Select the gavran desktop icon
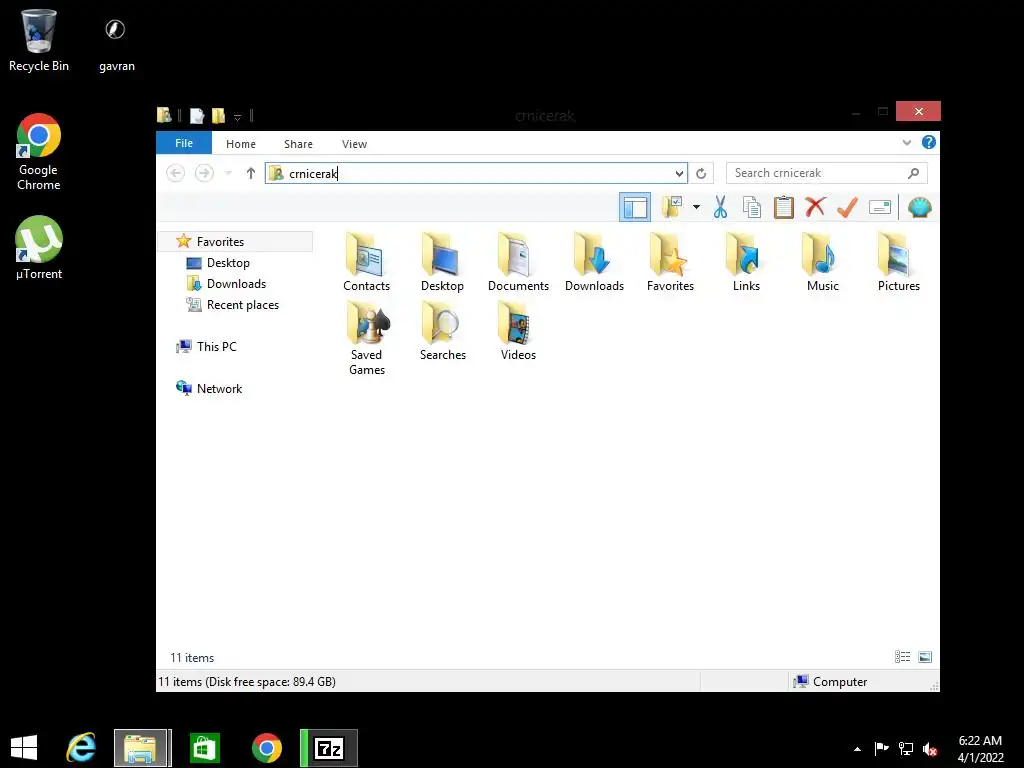This screenshot has width=1024, height=768. click(116, 44)
